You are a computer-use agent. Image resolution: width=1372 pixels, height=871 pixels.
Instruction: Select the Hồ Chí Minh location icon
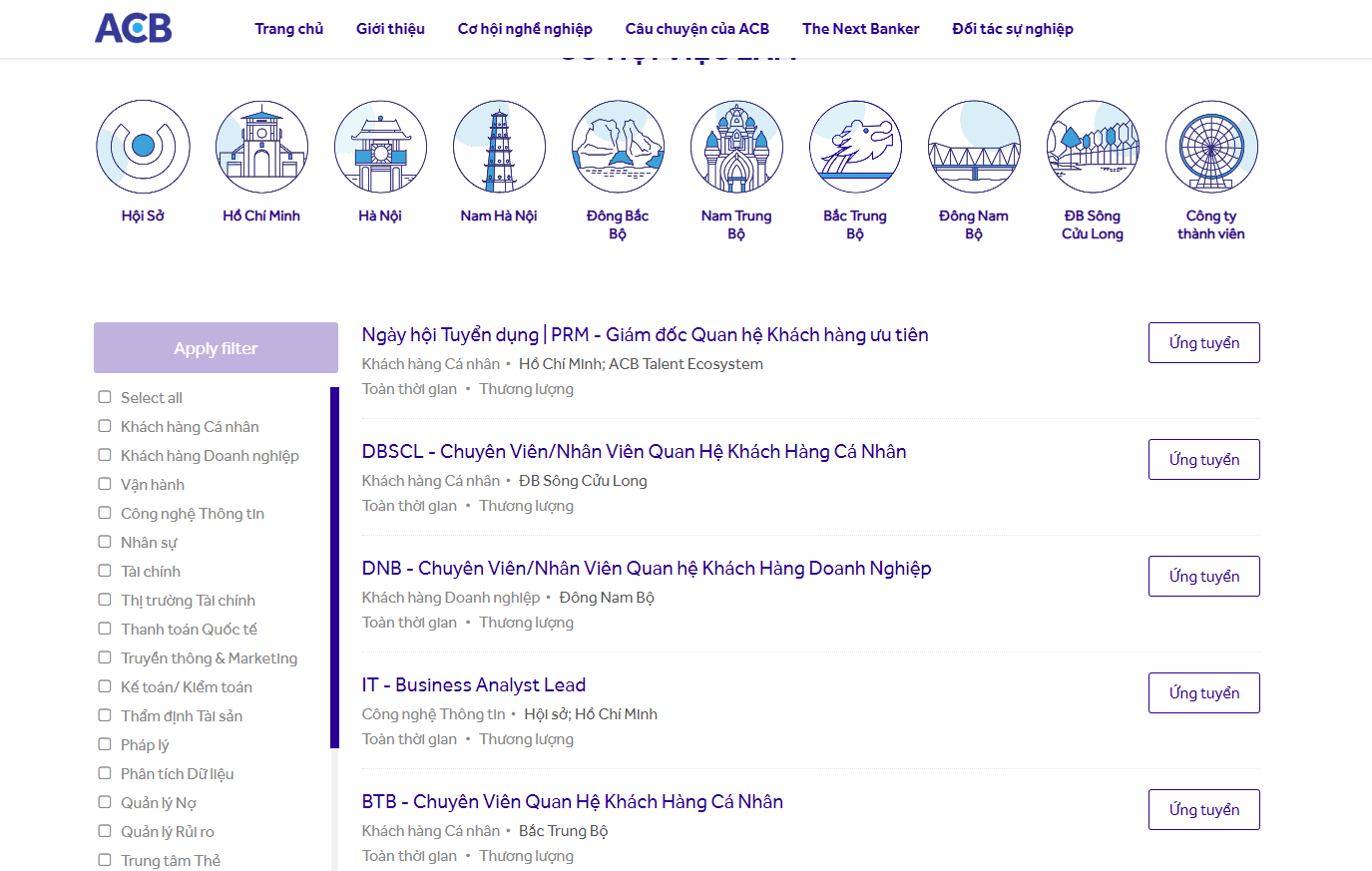point(261,147)
